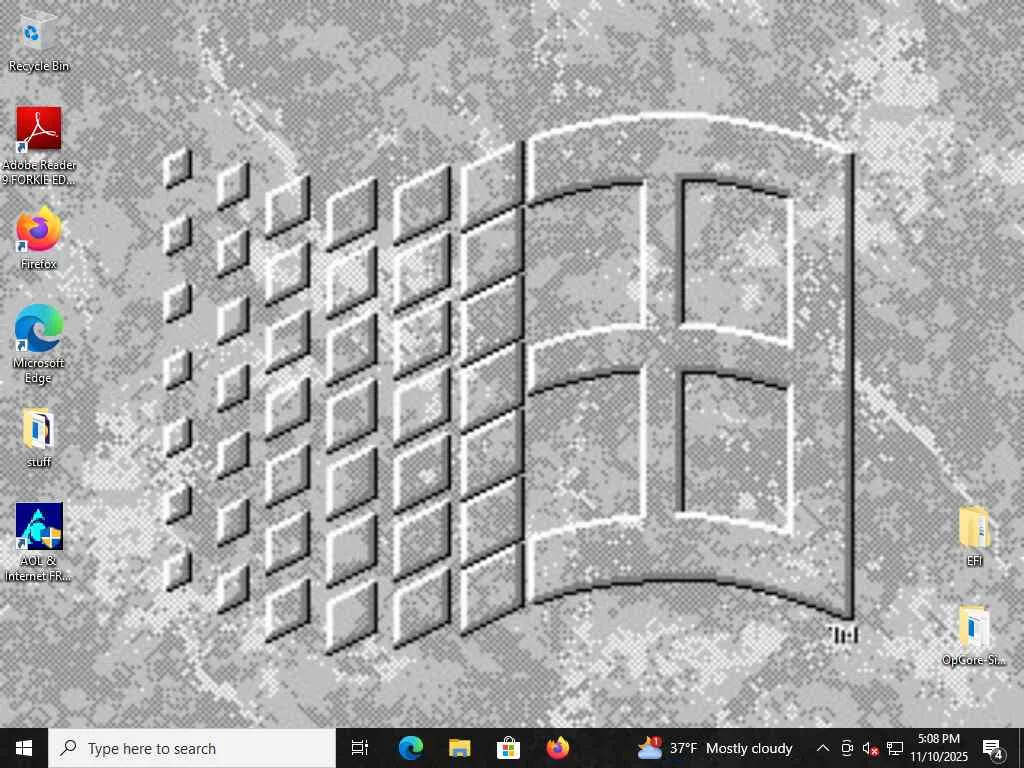
Task: Select the EFI folder on the desktop
Action: point(974,537)
